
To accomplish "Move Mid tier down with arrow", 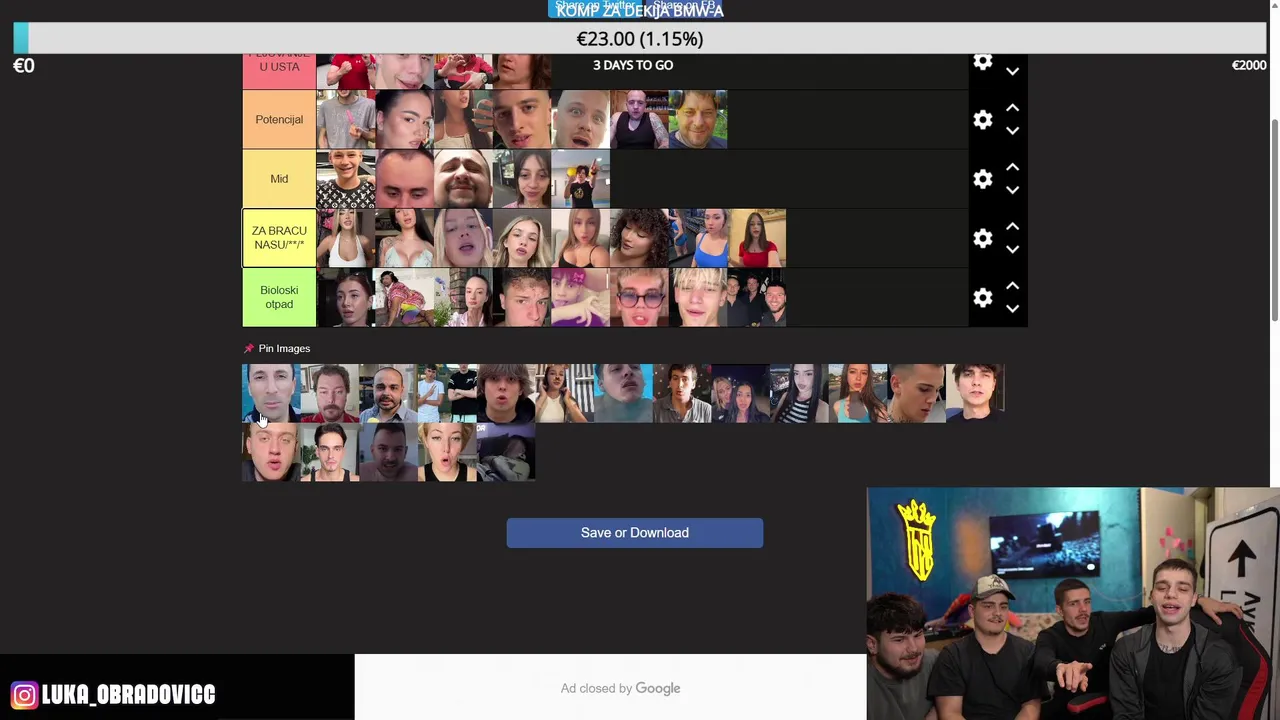I will (x=1012, y=190).
